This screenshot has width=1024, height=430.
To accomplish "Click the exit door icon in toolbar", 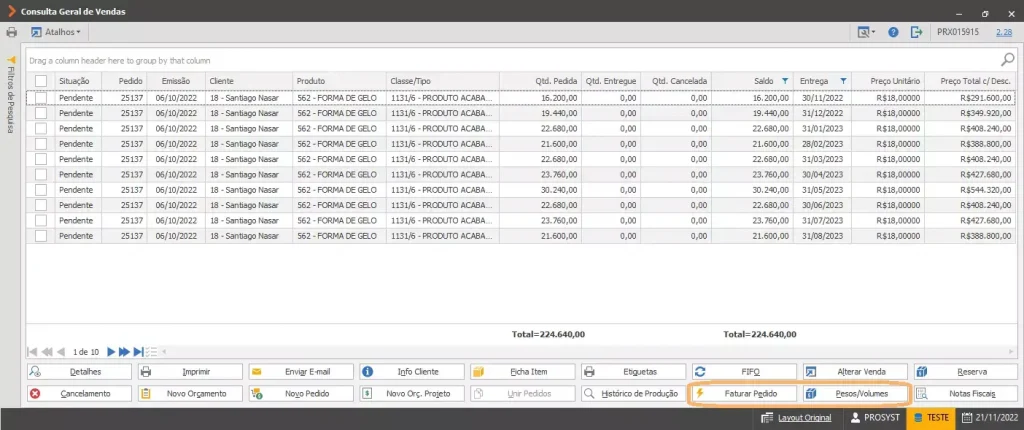I will [x=916, y=31].
